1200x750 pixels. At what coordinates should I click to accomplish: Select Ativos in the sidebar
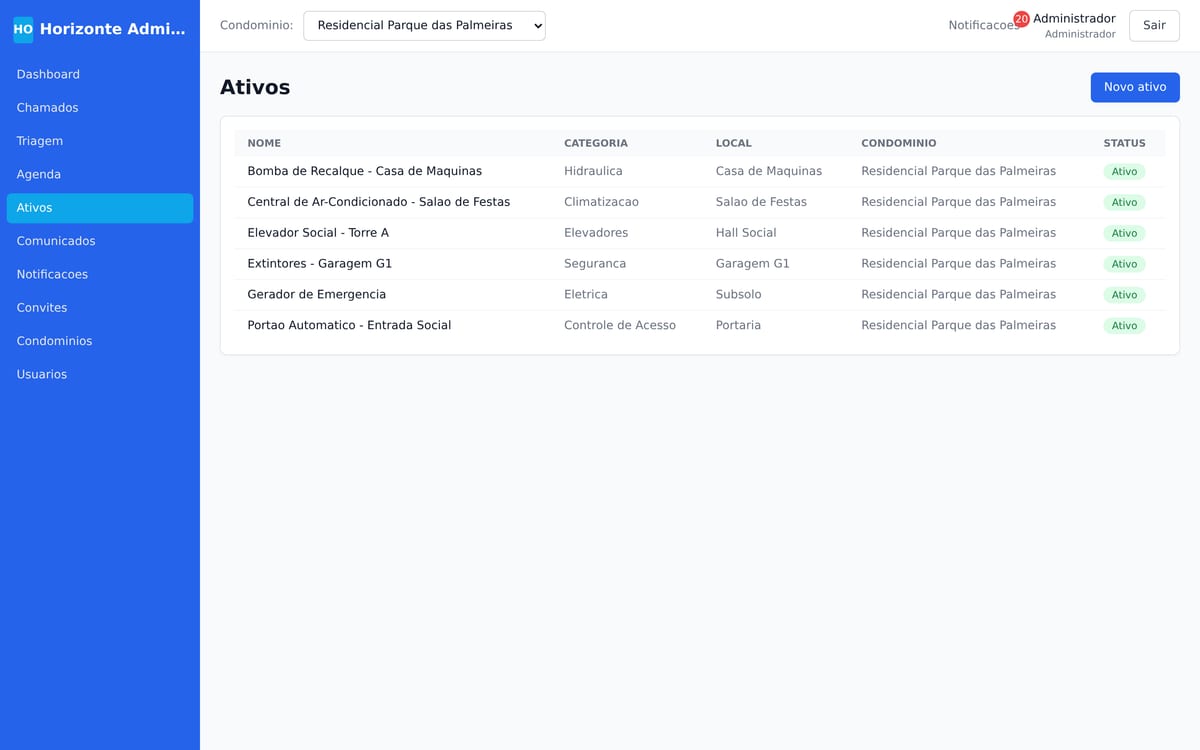pos(100,208)
